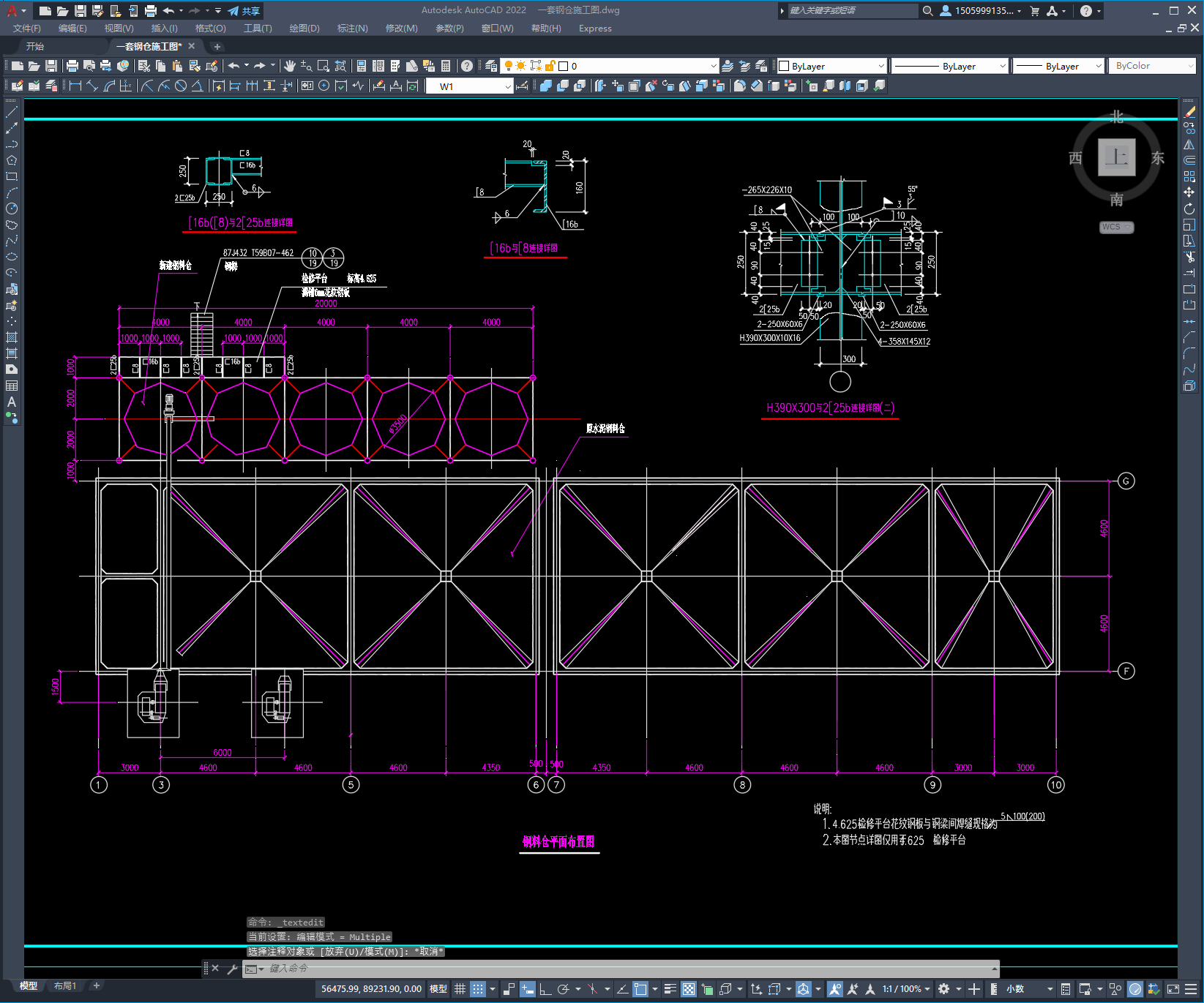
Task: Open the annotation scale 1:1 / 100% dropdown
Action: pos(905,989)
